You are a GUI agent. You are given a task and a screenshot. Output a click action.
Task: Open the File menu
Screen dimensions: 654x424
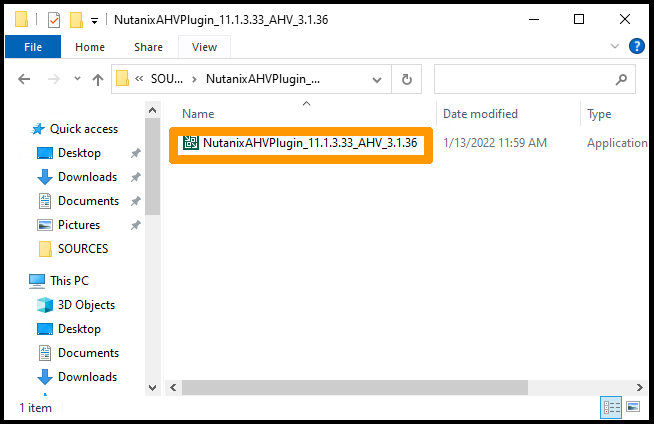coord(33,46)
